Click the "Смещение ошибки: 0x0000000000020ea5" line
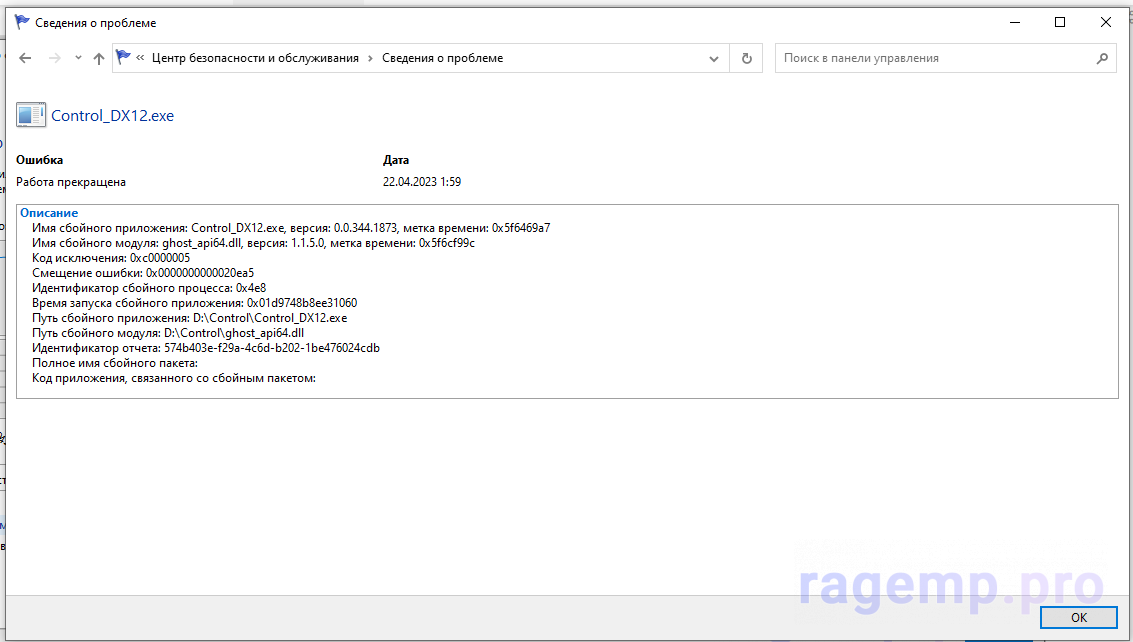The height and width of the screenshot is (642, 1133). tap(143, 273)
